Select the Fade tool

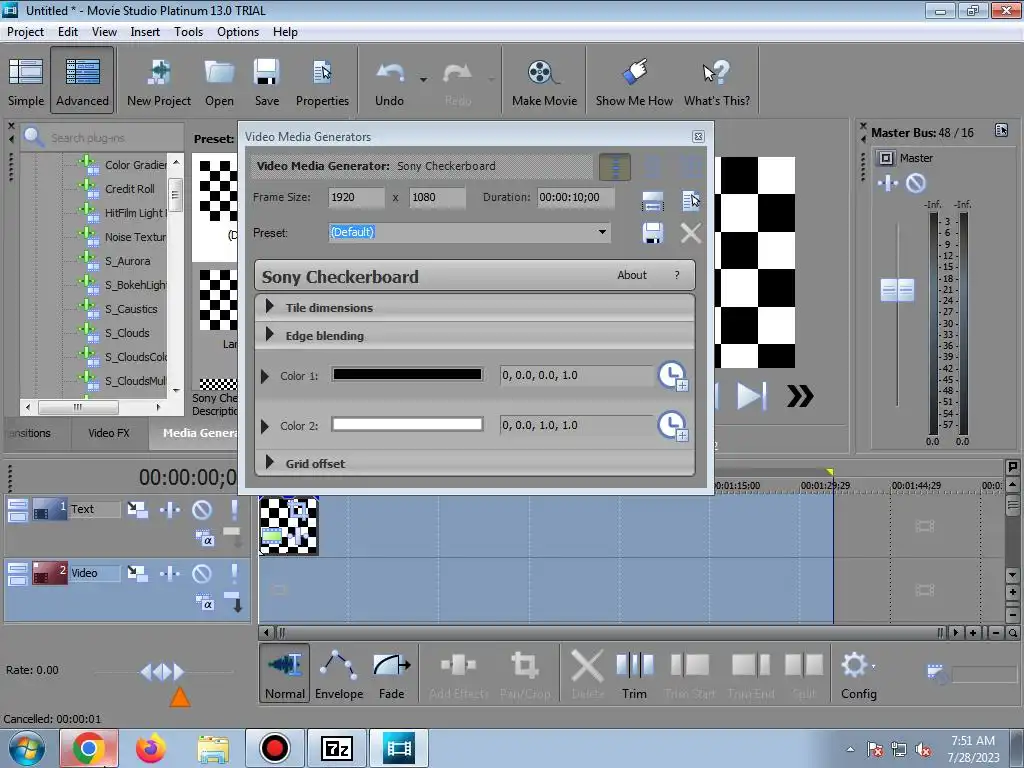pyautogui.click(x=391, y=674)
